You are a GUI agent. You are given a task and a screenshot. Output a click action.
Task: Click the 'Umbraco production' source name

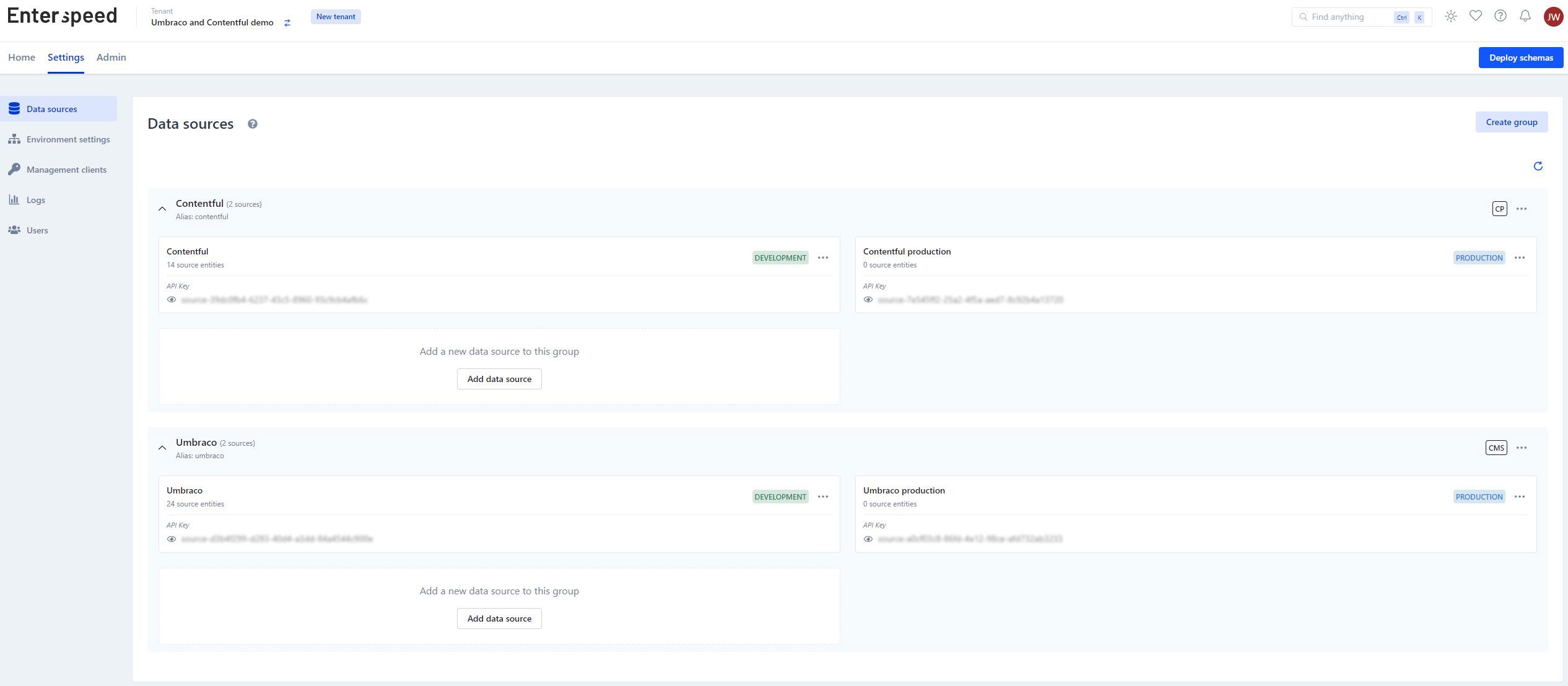904,490
